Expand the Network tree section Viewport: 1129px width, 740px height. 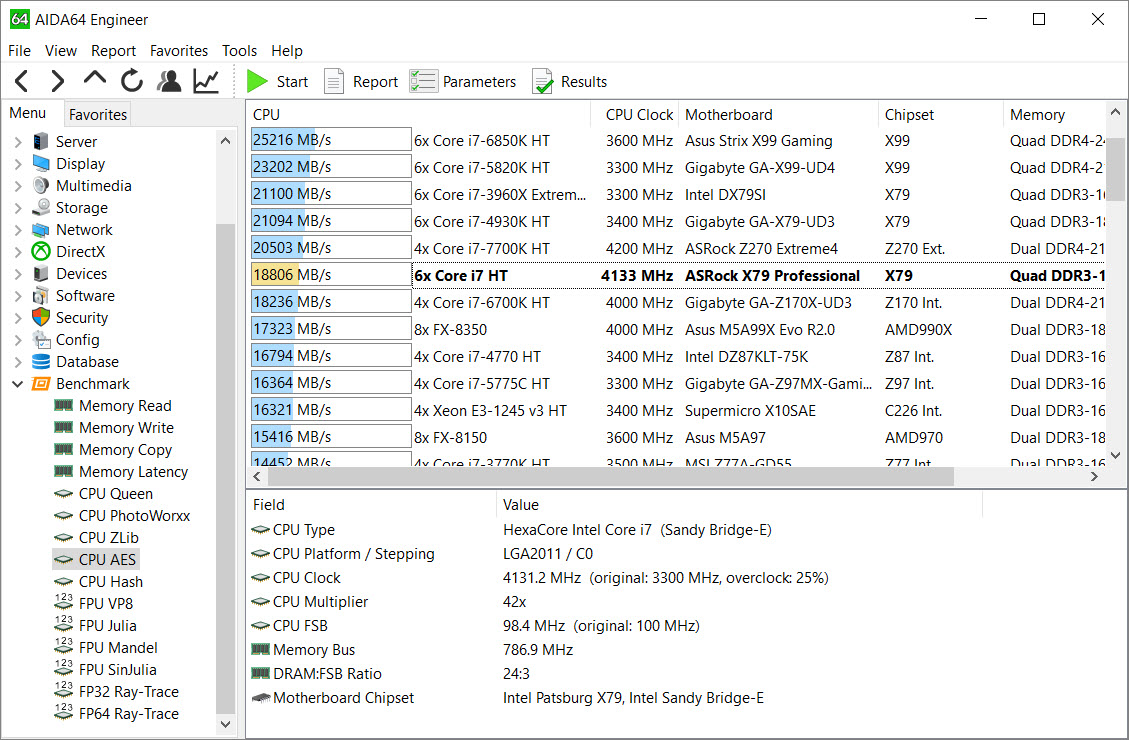[17, 229]
